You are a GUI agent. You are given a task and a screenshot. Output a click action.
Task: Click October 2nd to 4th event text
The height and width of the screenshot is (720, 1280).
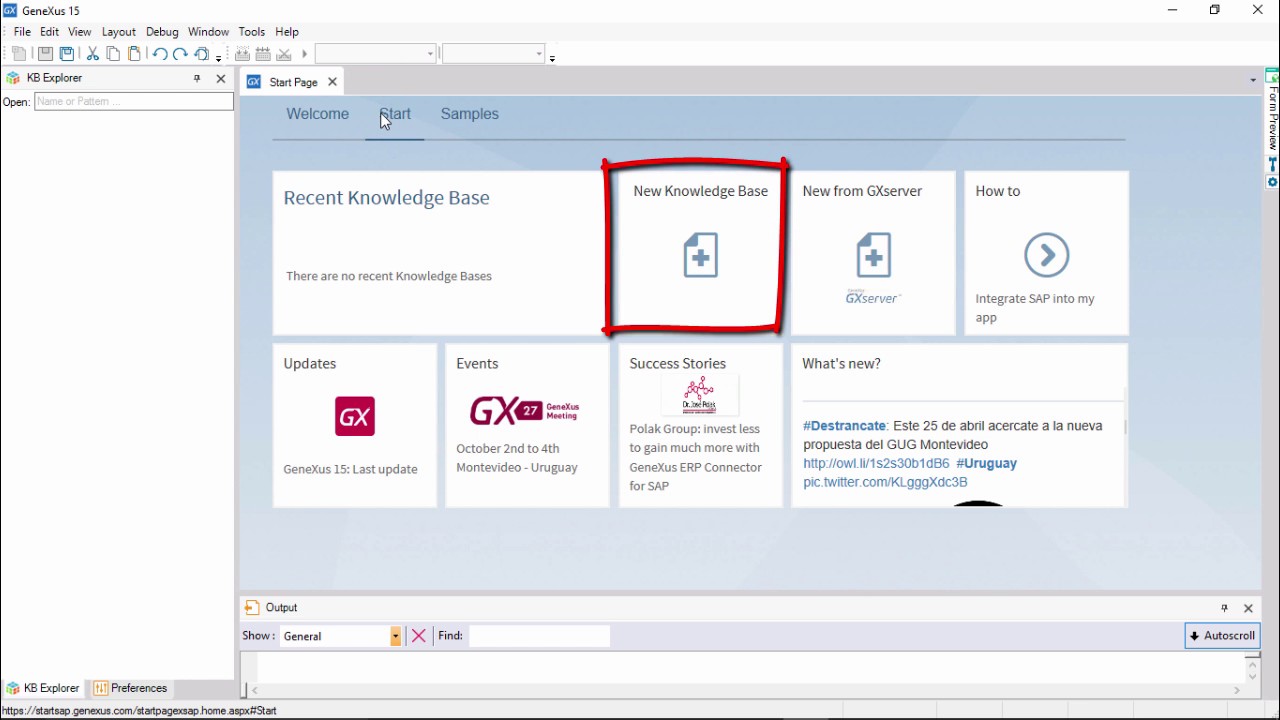517,458
